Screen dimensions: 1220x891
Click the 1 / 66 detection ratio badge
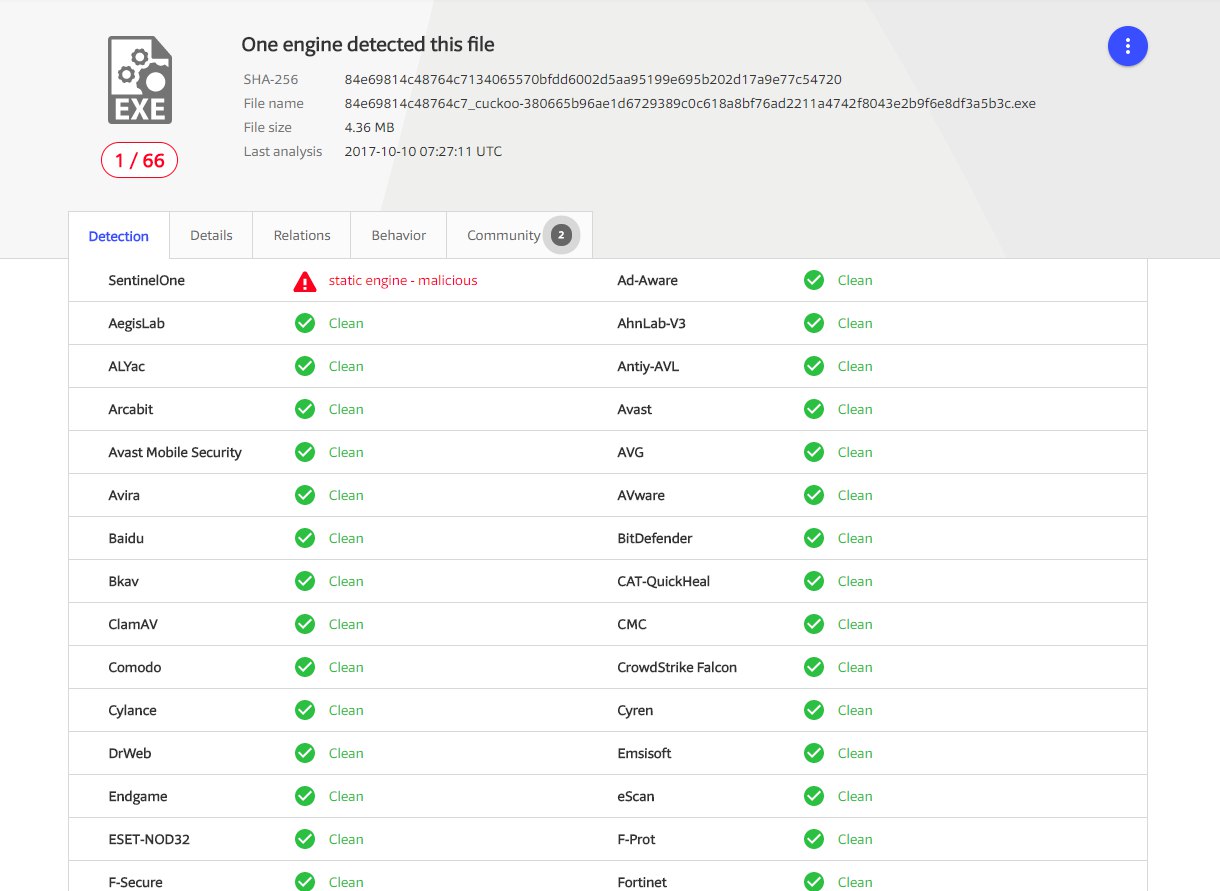(x=139, y=160)
